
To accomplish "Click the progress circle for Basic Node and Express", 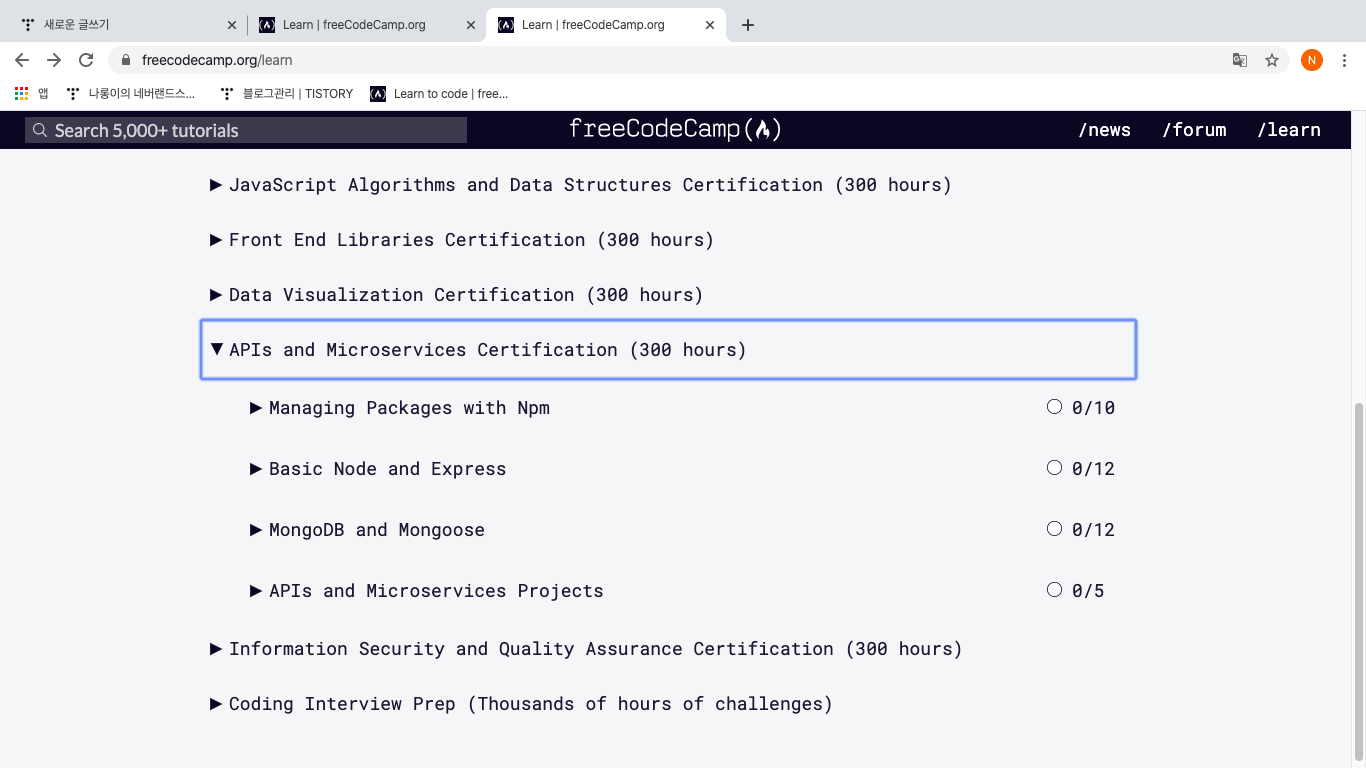I will (1054, 468).
